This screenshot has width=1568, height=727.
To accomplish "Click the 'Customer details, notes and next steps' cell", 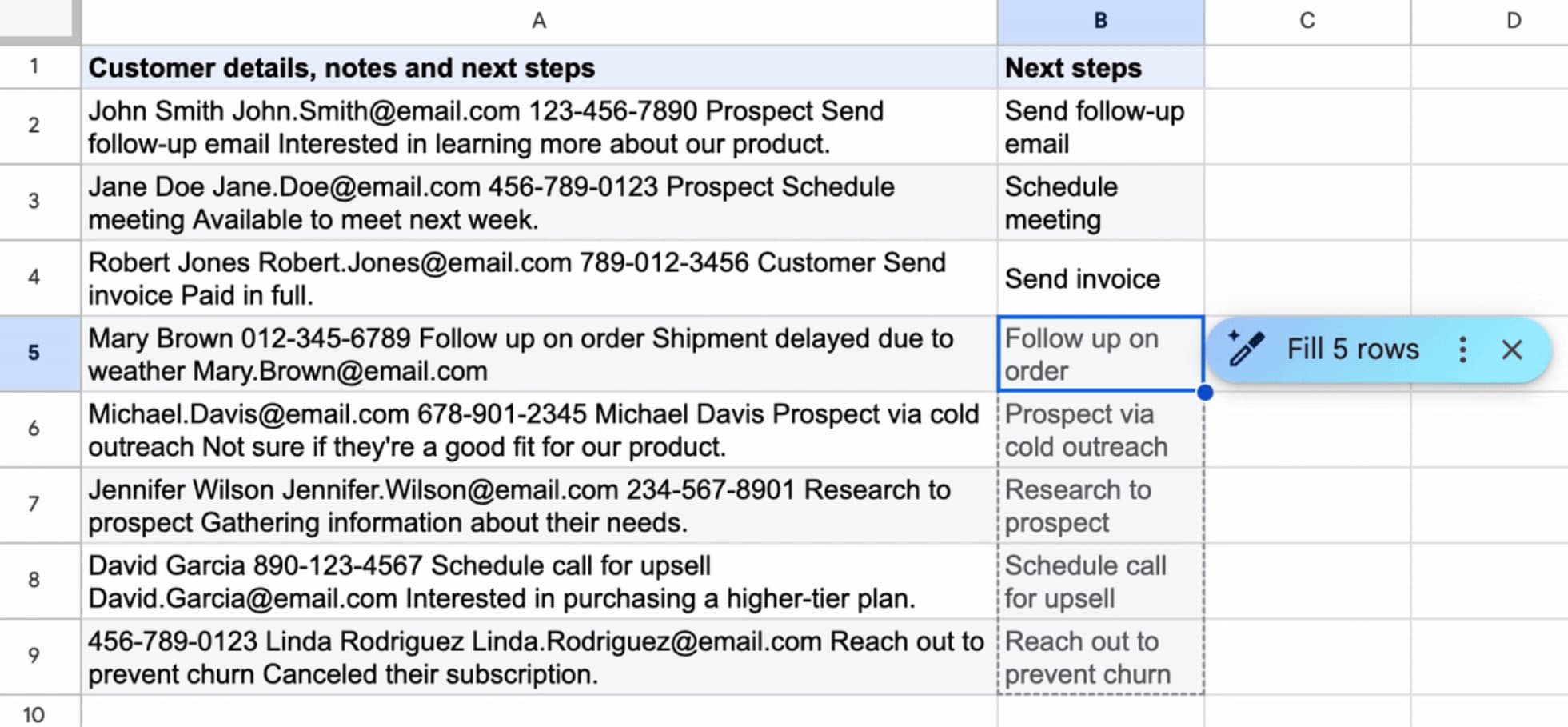I will 539,68.
